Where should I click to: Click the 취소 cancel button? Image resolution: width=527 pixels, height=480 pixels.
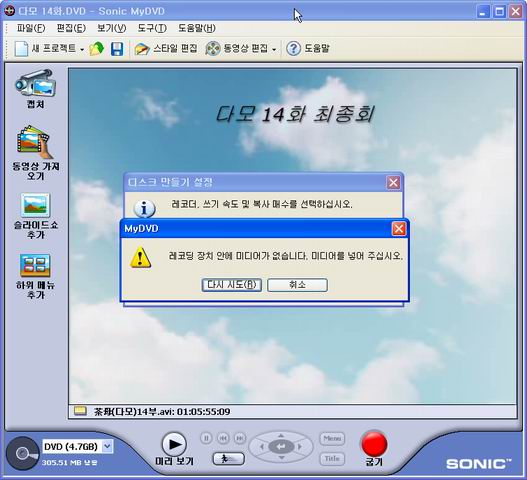coord(297,285)
